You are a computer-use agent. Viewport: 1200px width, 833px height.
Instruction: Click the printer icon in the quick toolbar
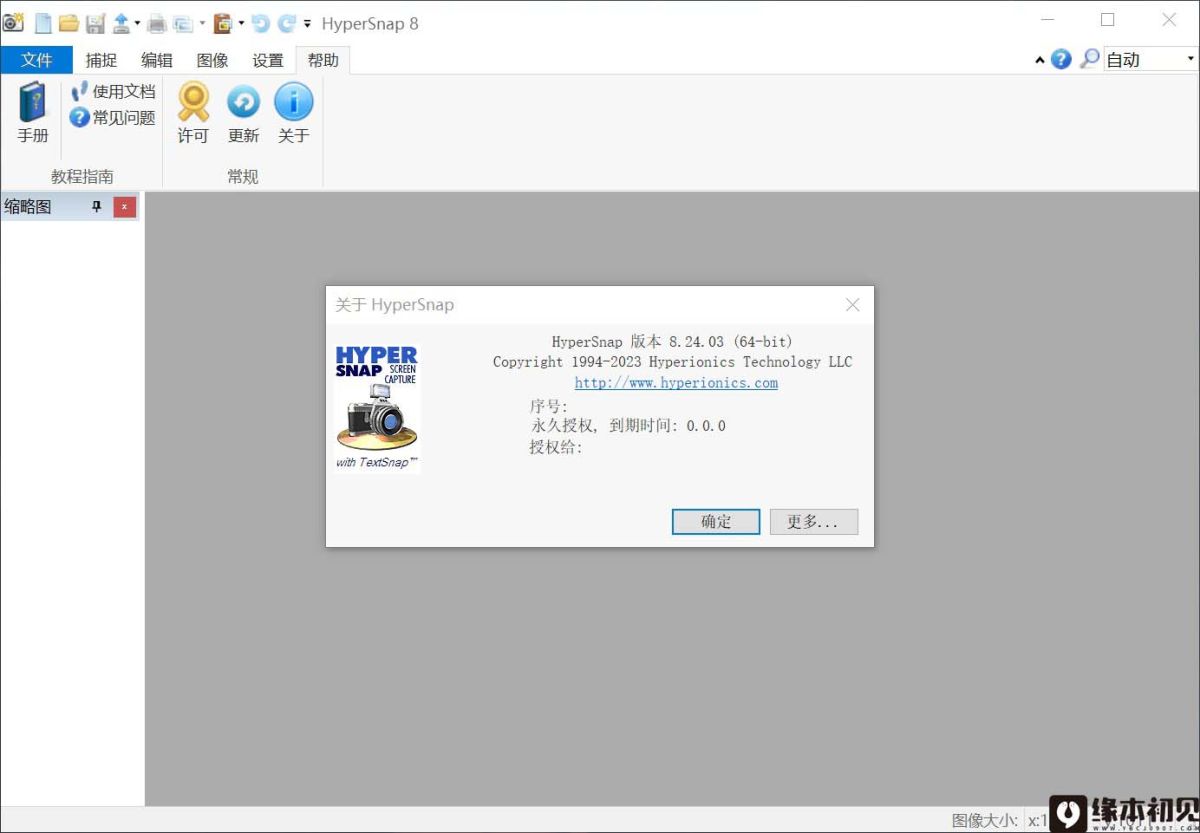coord(157,23)
